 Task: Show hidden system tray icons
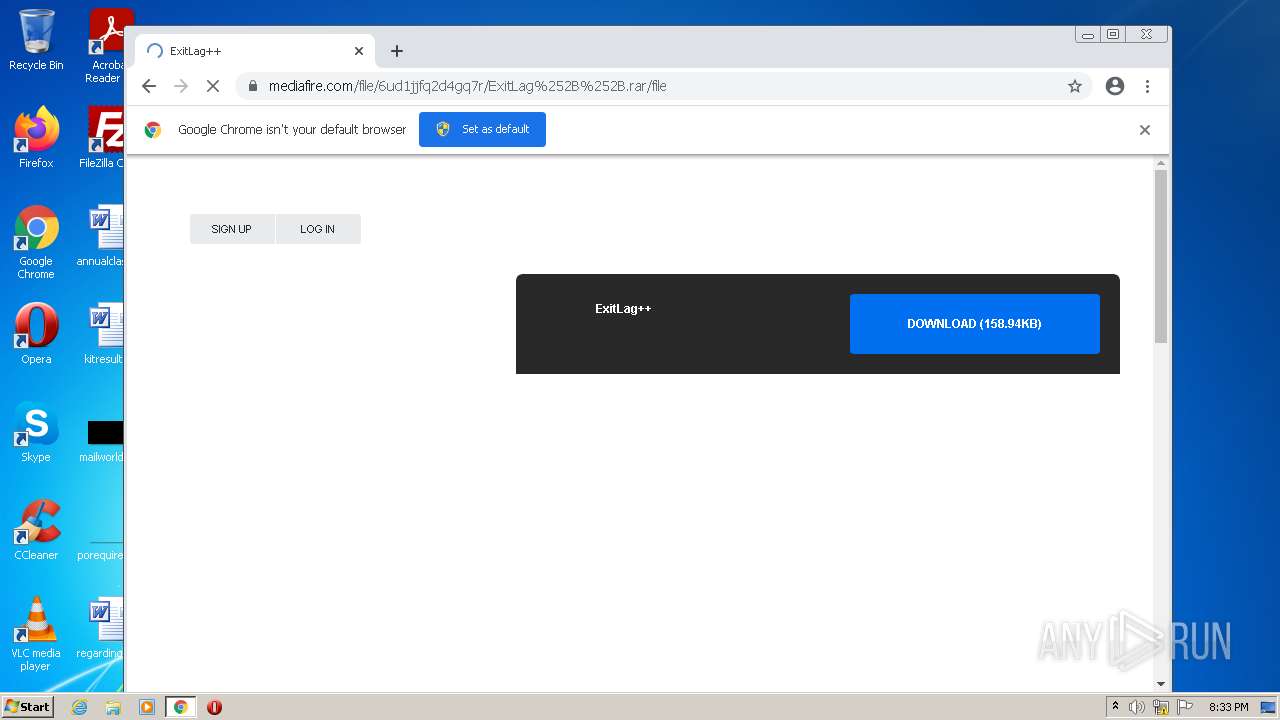click(1116, 707)
